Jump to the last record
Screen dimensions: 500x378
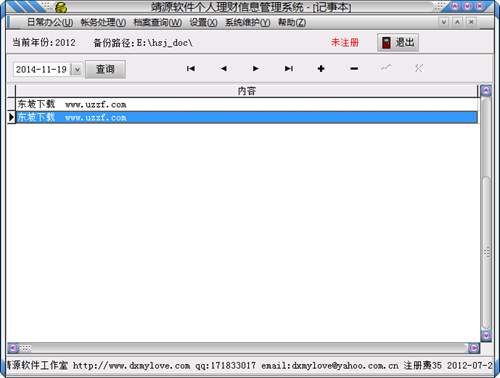[x=289, y=69]
